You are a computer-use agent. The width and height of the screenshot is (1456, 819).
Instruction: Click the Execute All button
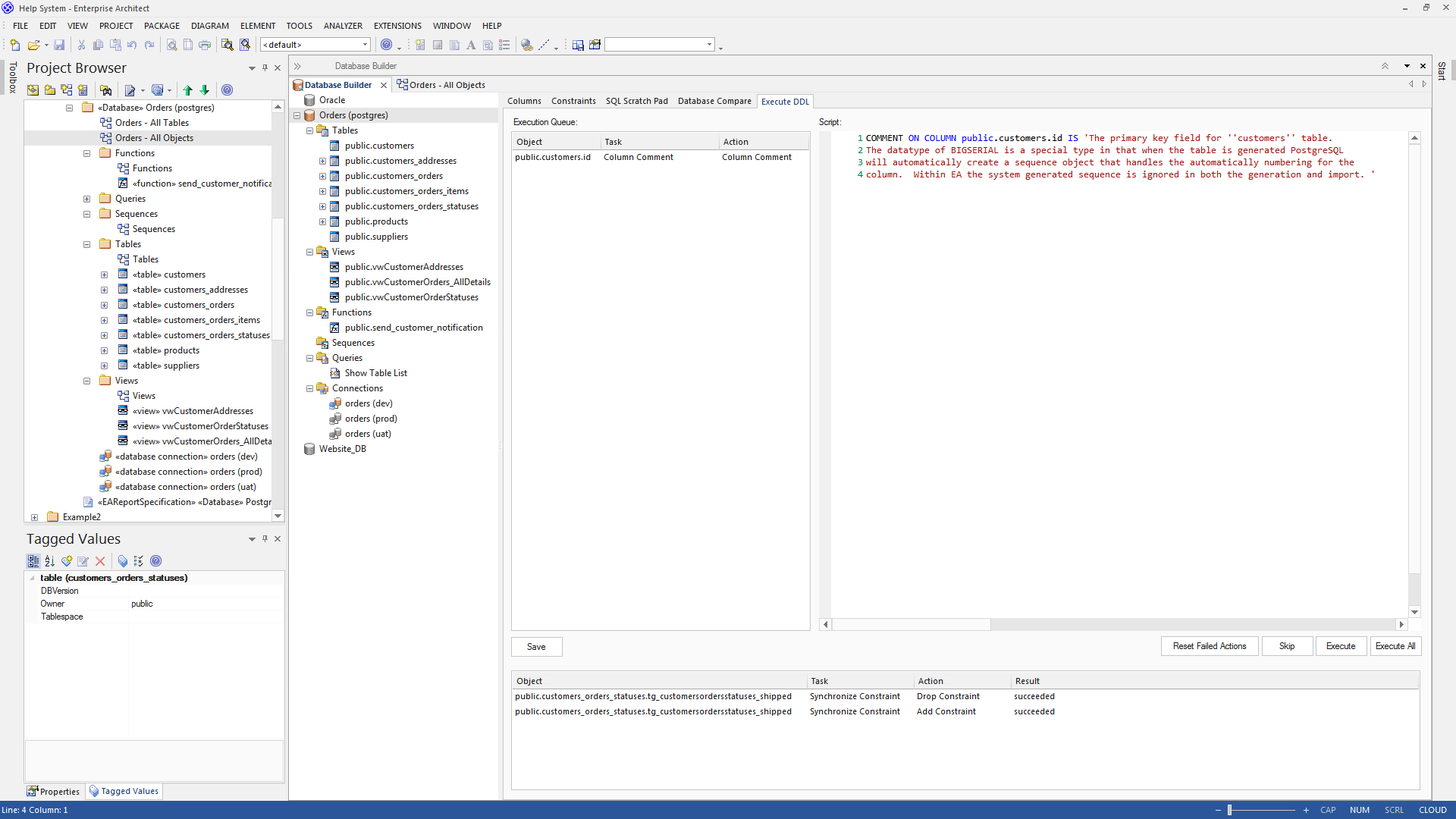[1395, 646]
